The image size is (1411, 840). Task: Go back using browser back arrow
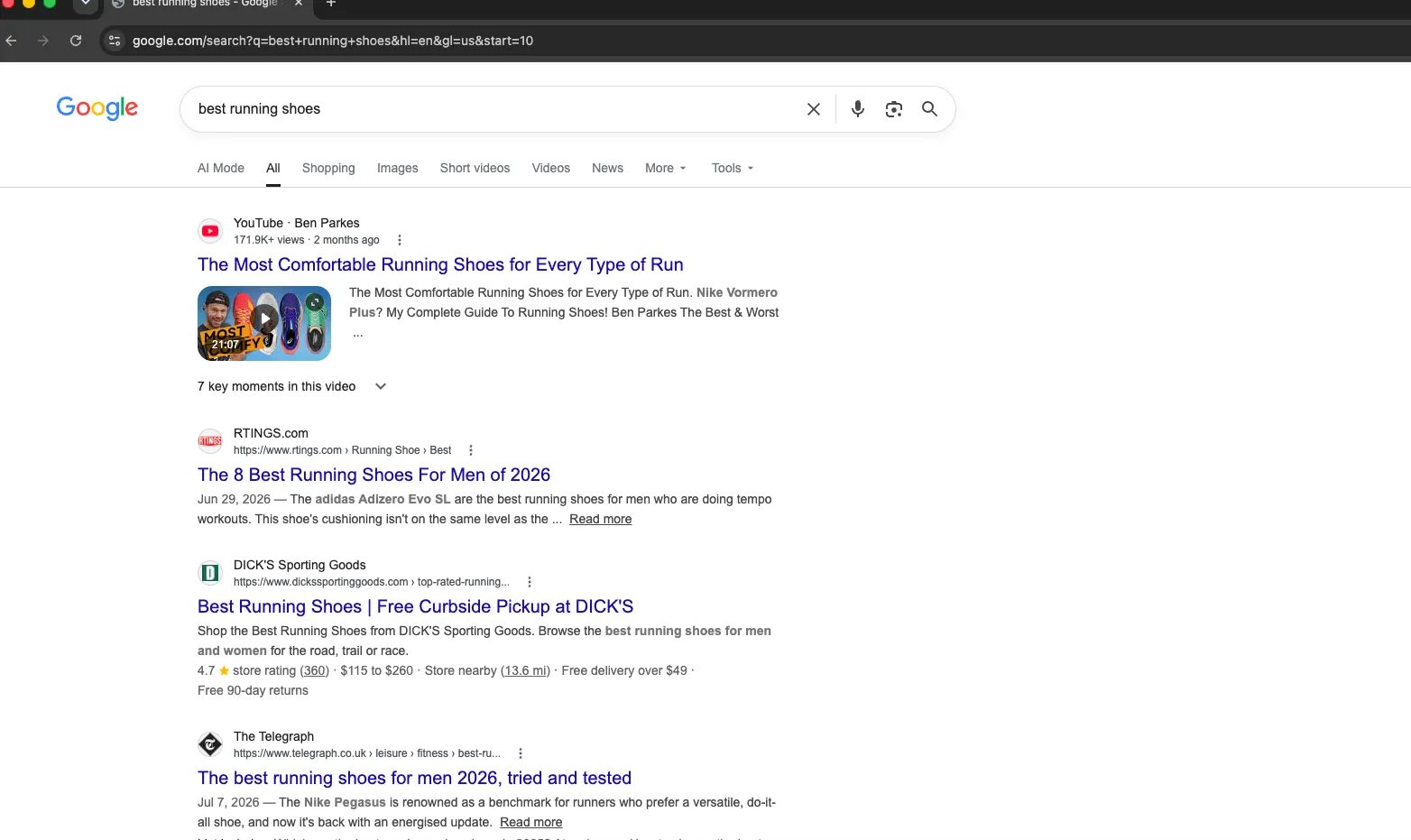pyautogui.click(x=11, y=41)
